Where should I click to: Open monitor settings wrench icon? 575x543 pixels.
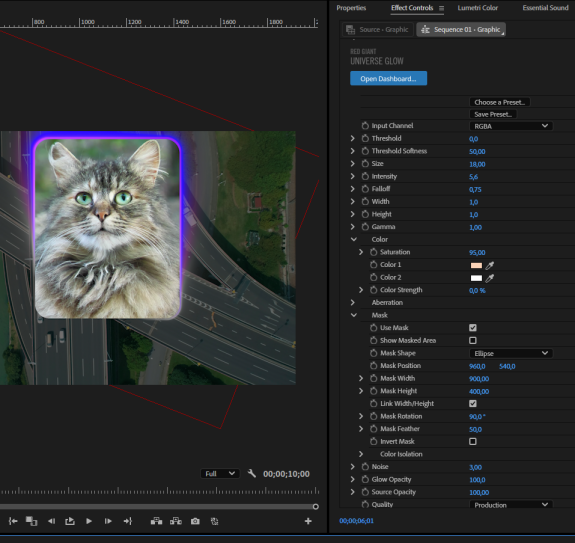click(252, 473)
